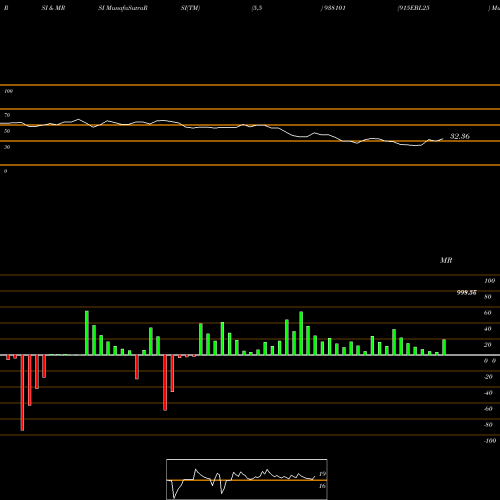Click the MR axis label -100
Screen dimensions: 500x500
pos(489,441)
